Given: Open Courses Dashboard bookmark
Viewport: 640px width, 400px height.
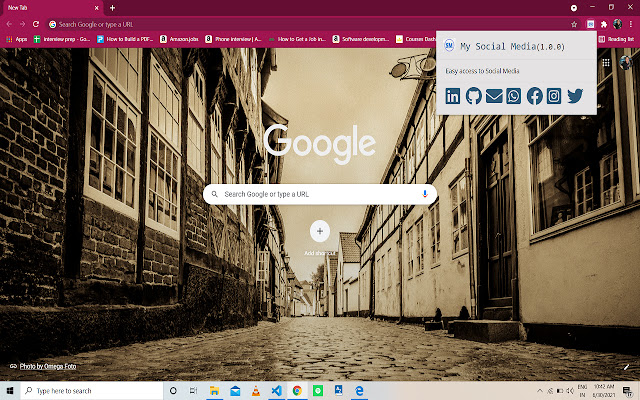Looking at the screenshot, I should pyautogui.click(x=416, y=39).
